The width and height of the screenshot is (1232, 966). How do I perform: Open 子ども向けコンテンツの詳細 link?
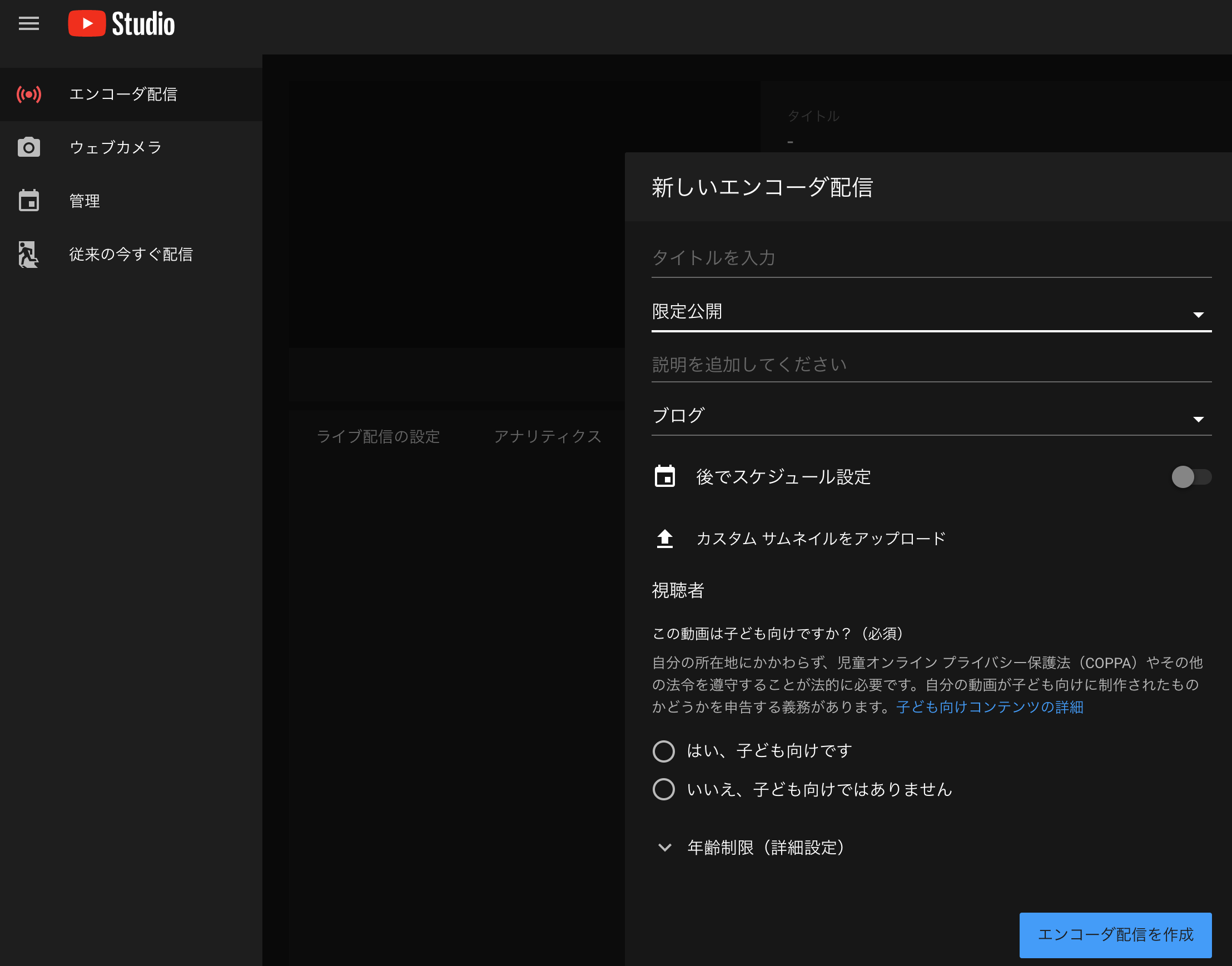[990, 707]
